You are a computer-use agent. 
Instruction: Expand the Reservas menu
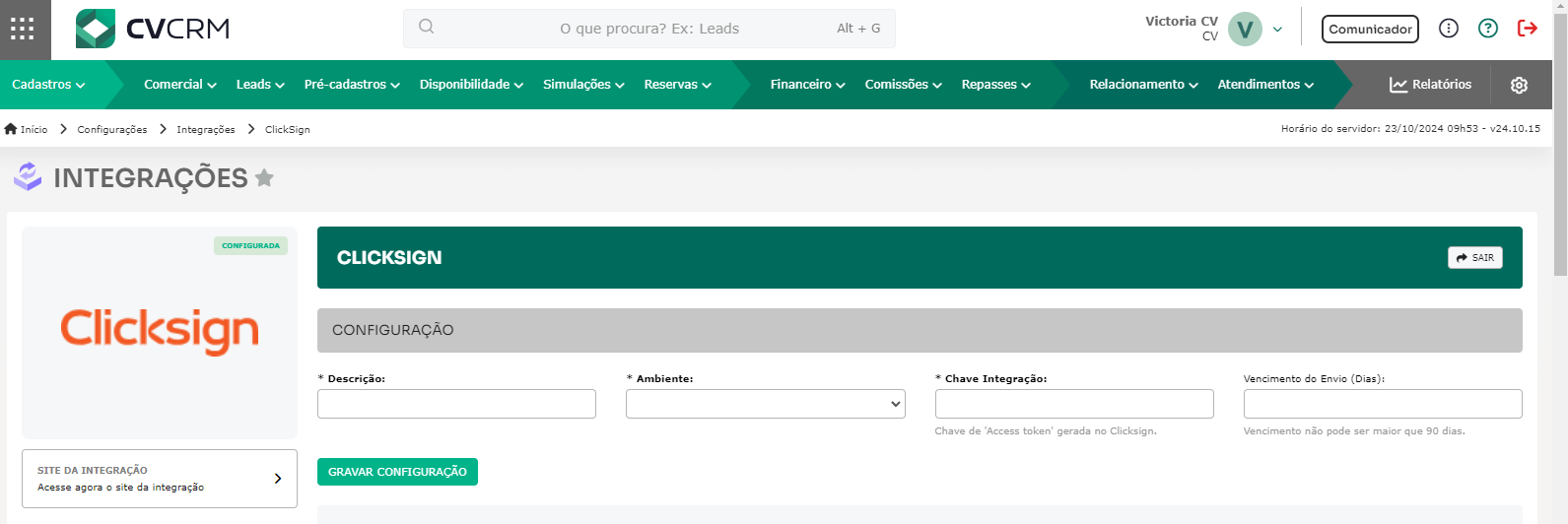(677, 85)
